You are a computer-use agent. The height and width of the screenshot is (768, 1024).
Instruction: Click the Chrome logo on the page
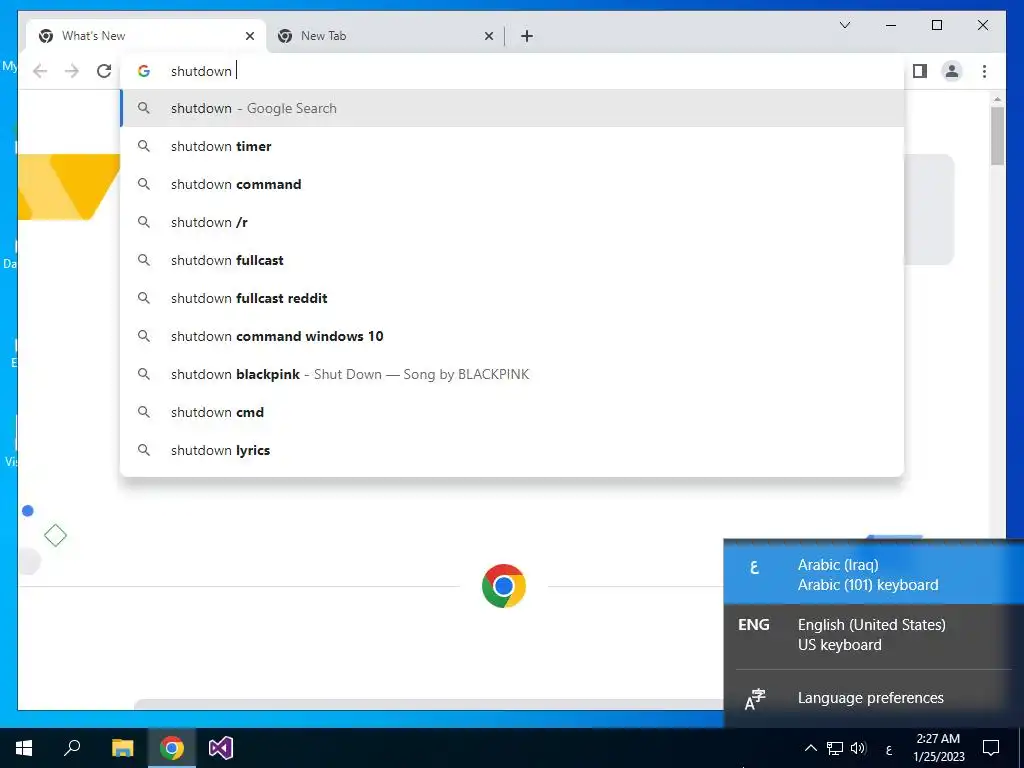pyautogui.click(x=504, y=586)
